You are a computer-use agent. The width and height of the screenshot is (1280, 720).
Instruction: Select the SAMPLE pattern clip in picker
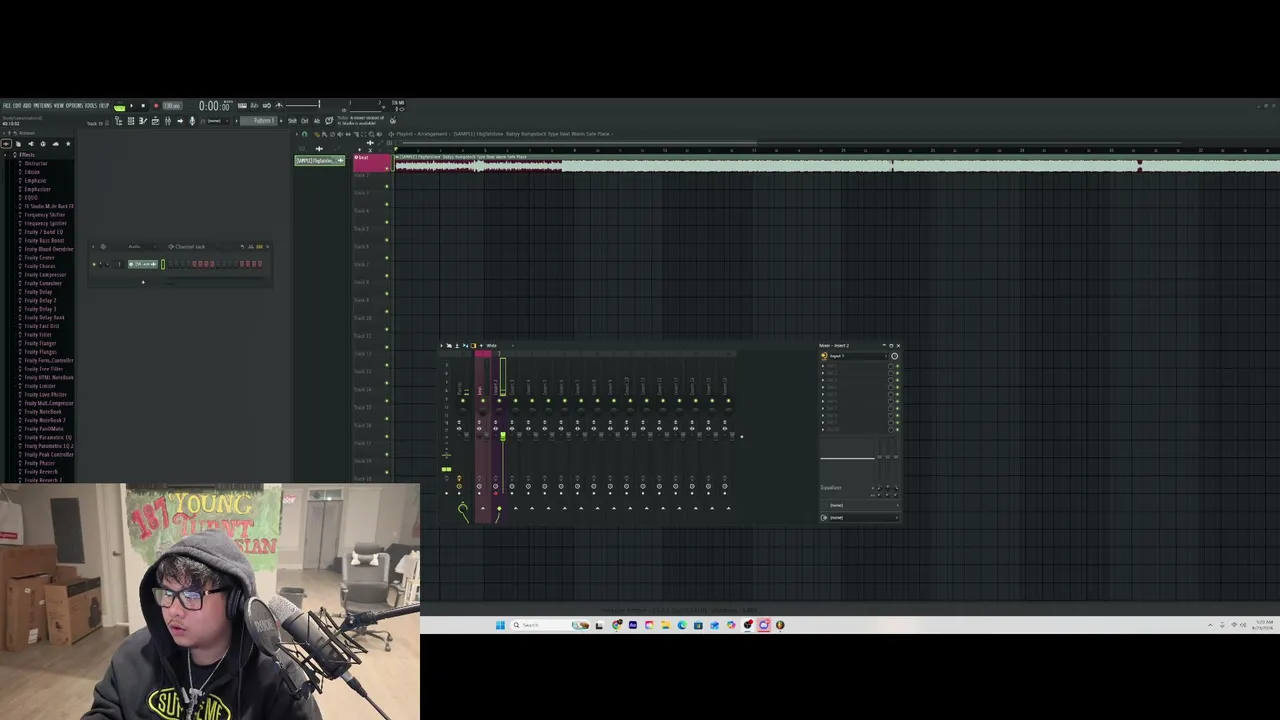click(320, 160)
